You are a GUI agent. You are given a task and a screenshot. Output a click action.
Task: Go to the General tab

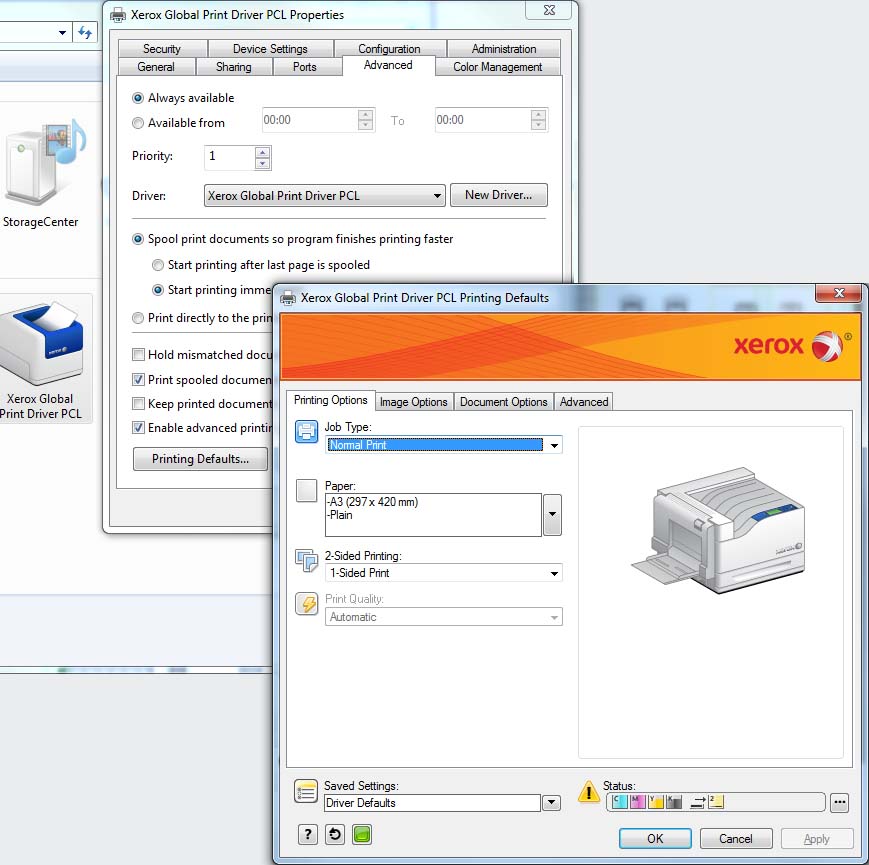pyautogui.click(x=156, y=66)
